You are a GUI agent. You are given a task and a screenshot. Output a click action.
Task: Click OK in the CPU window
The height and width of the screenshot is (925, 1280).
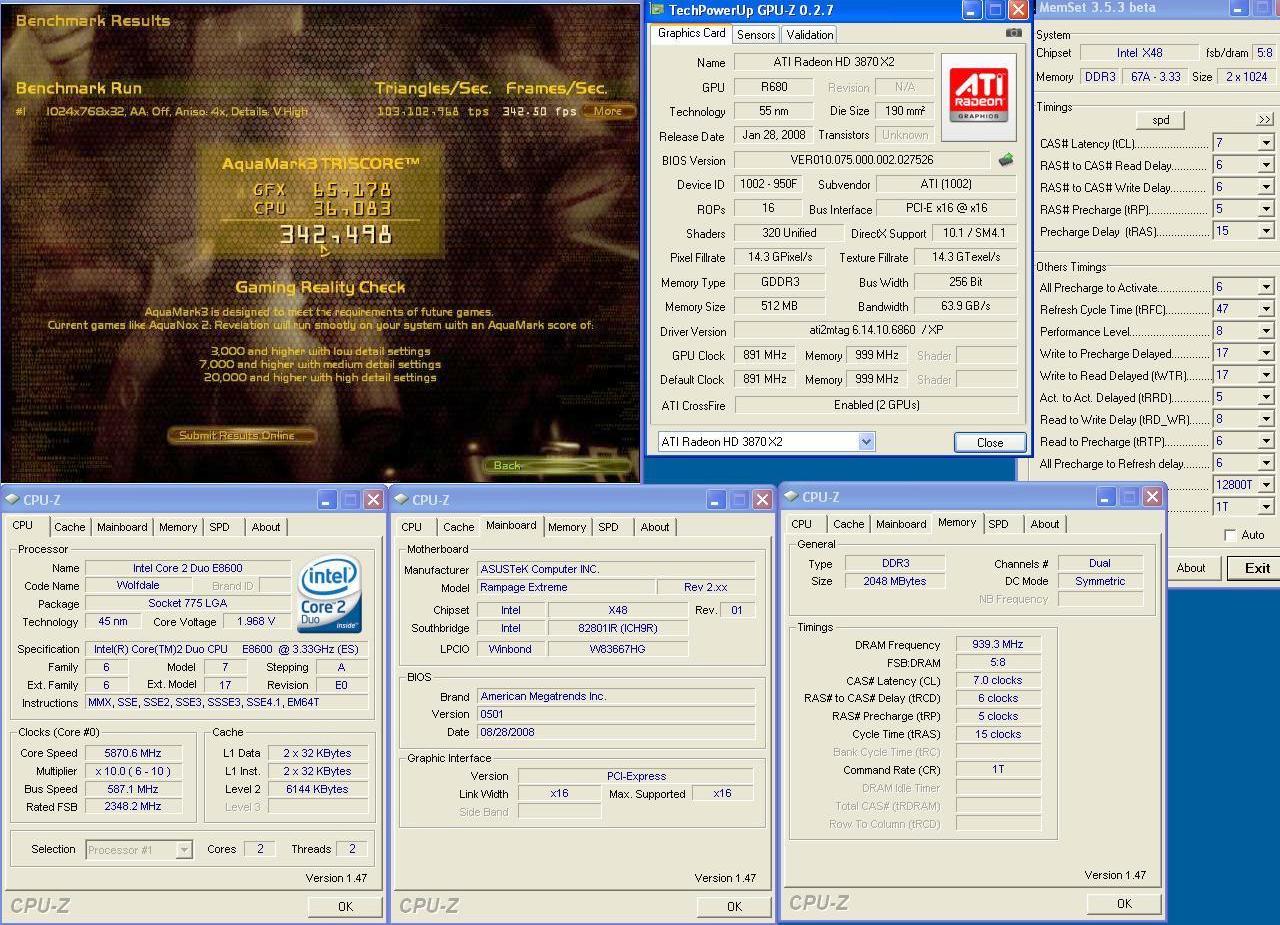pyautogui.click(x=345, y=906)
